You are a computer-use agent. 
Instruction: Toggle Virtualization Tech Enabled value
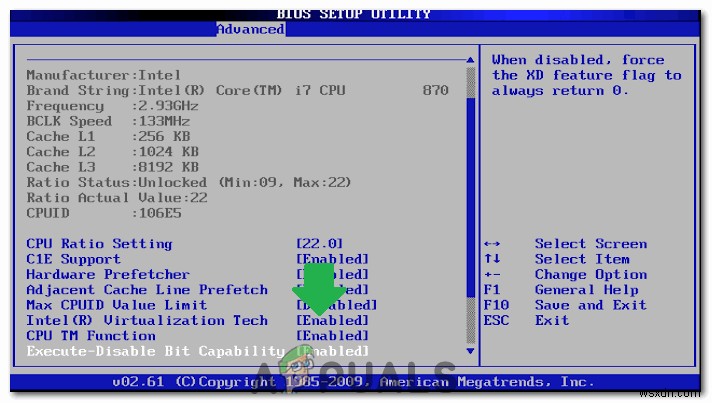click(x=332, y=320)
